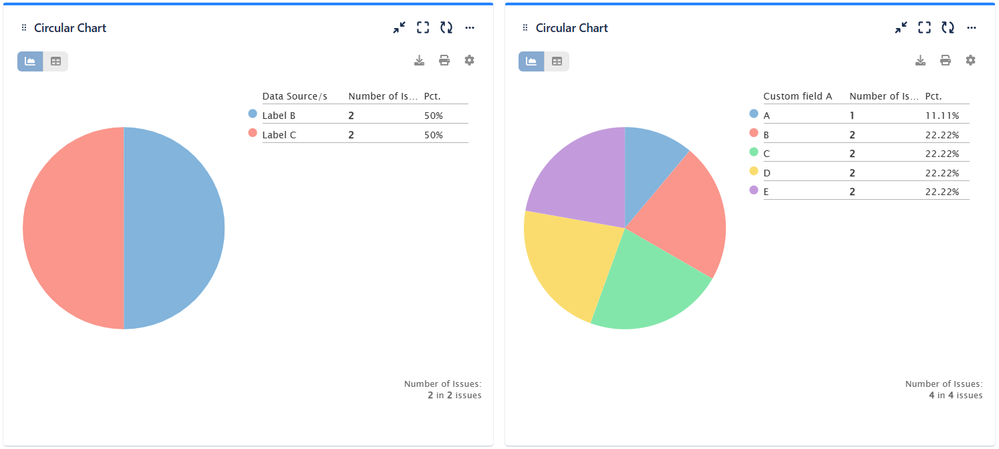The width and height of the screenshot is (999, 449).
Task: Click issue count 2 for Label B
Action: (x=351, y=116)
